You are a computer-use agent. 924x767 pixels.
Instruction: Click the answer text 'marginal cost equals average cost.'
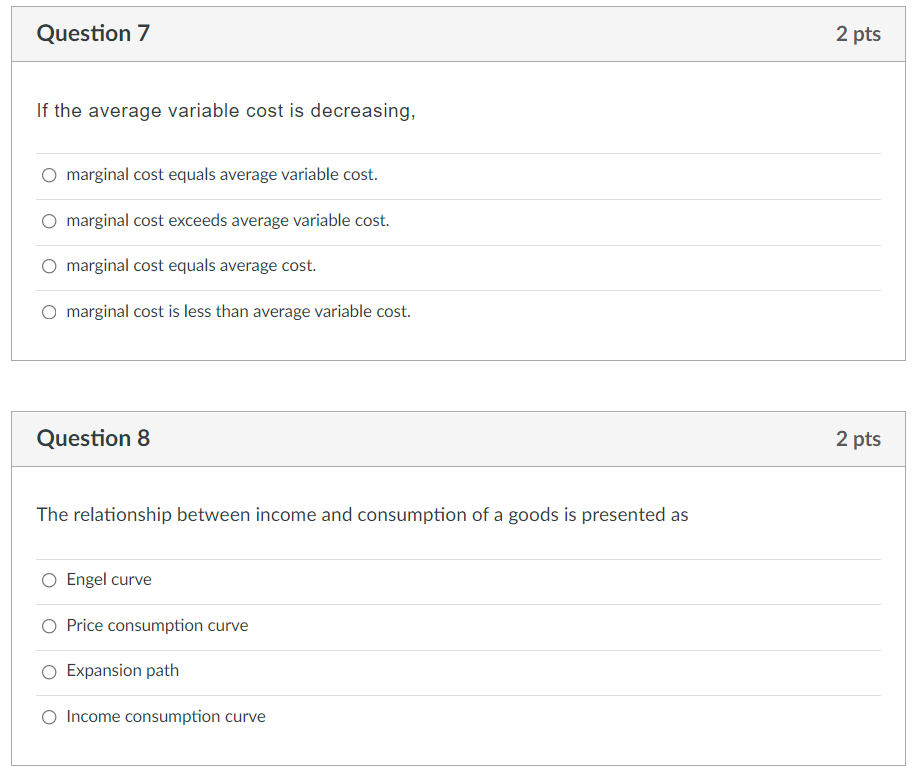click(189, 266)
